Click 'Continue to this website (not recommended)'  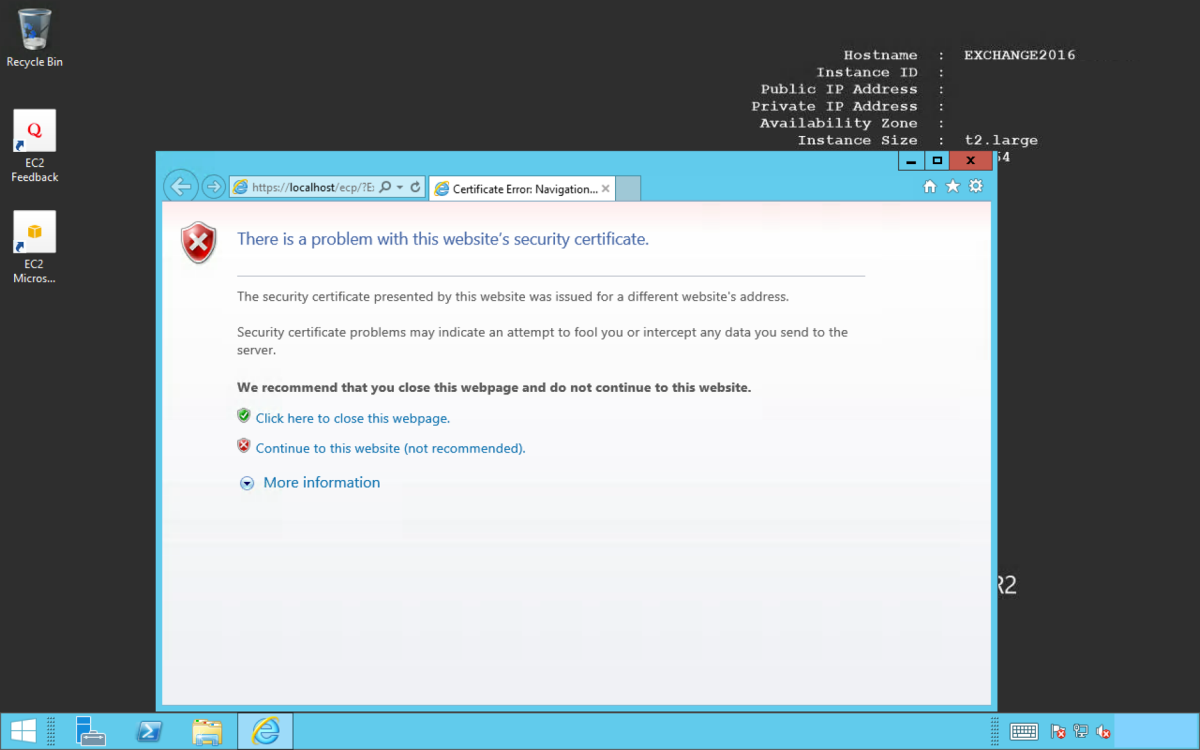click(x=390, y=449)
